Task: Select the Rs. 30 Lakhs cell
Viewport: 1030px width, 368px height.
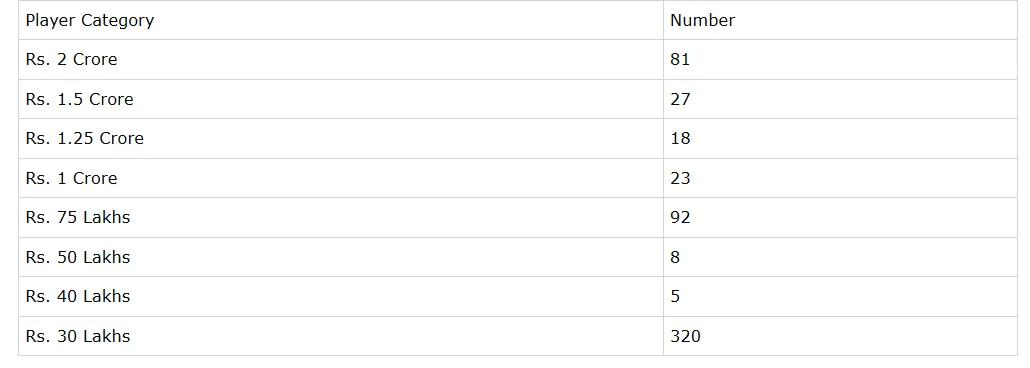Action: pos(340,336)
